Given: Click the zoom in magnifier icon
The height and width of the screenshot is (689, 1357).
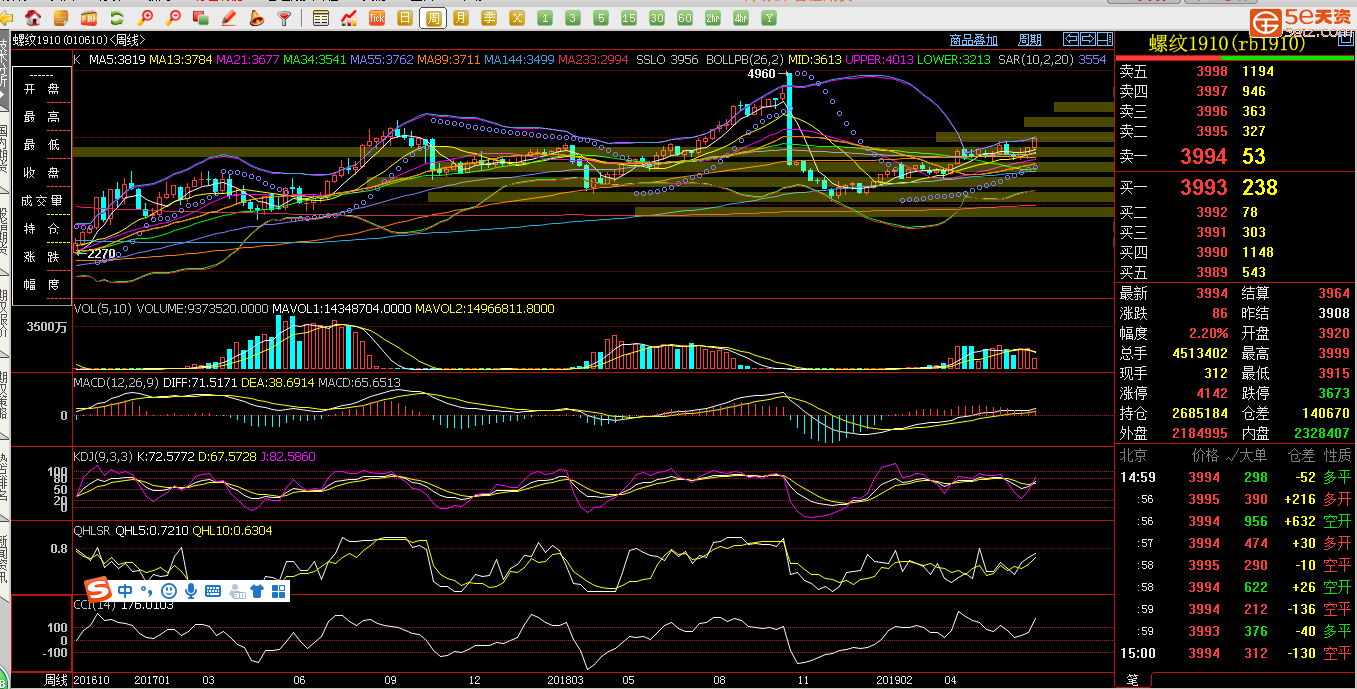Looking at the screenshot, I should (146, 18).
